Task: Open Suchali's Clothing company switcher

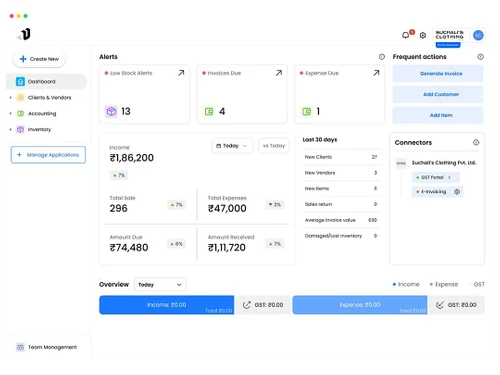Action: [x=449, y=35]
